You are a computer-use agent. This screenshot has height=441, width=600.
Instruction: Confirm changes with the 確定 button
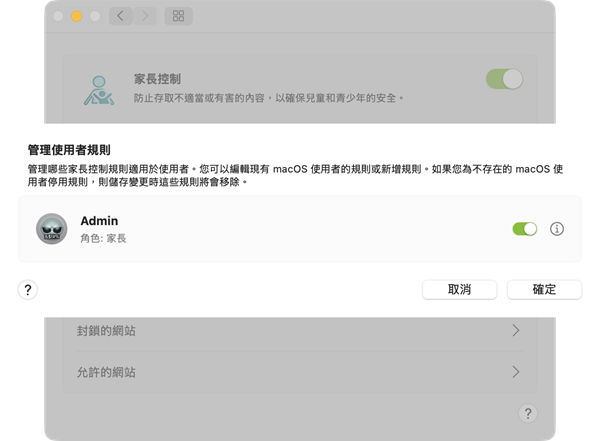(544, 289)
